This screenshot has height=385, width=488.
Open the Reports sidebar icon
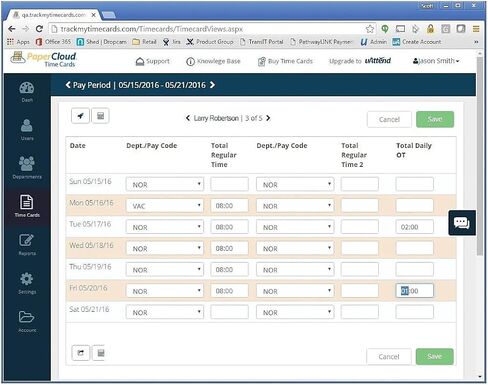click(x=27, y=245)
